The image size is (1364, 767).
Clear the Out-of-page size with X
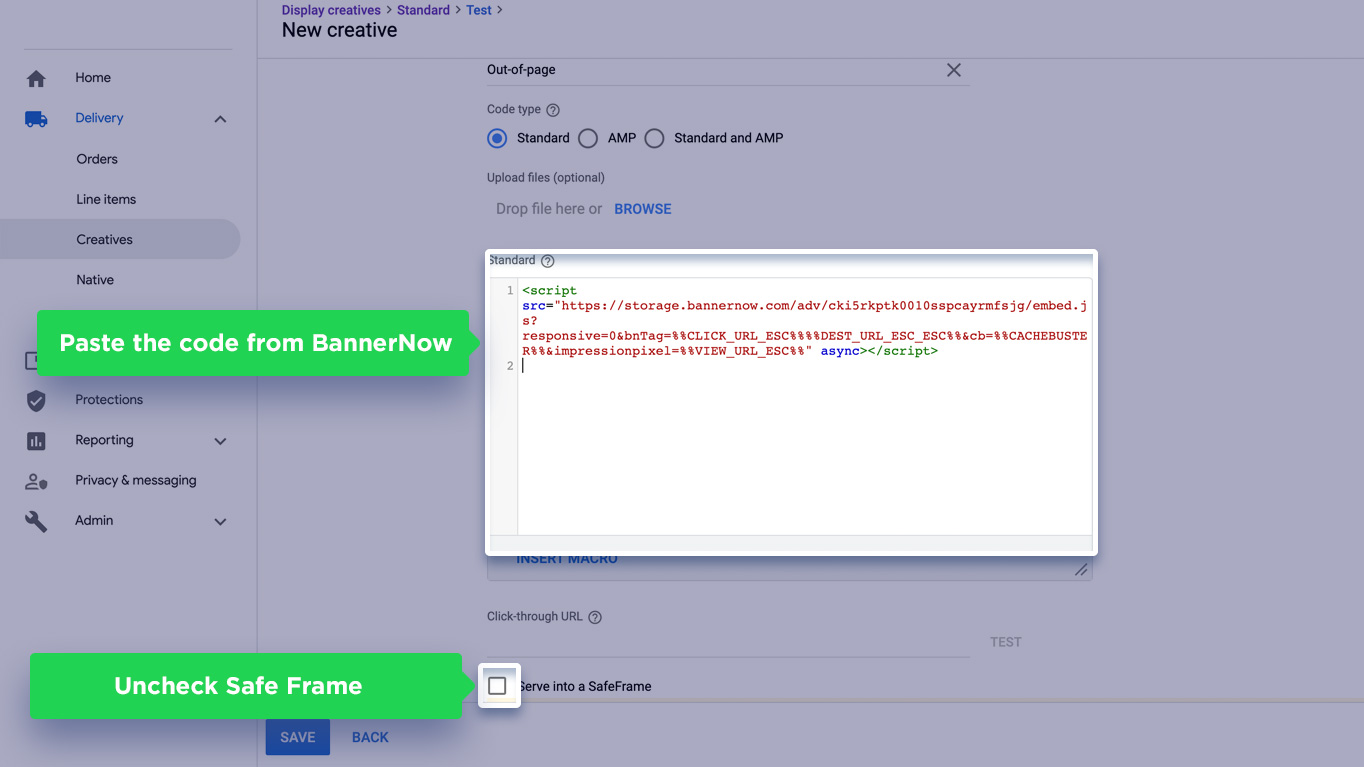(954, 70)
